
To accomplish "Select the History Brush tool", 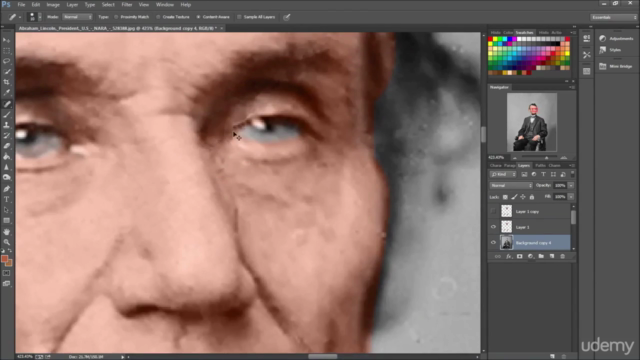I will [7, 136].
